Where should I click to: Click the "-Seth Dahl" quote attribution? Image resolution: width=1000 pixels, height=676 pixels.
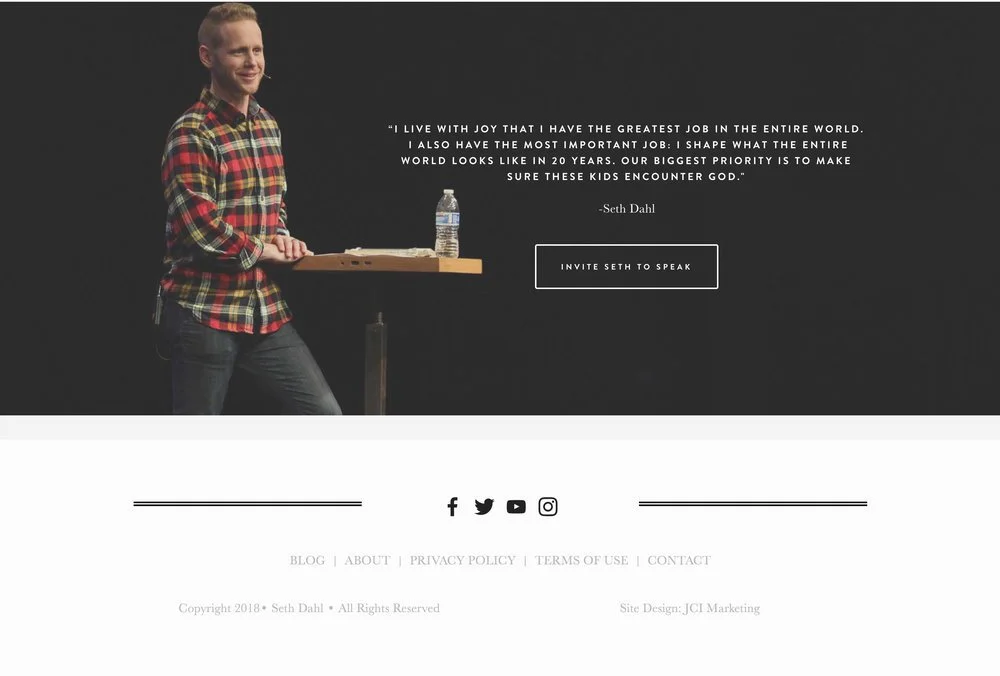pyautogui.click(x=626, y=209)
